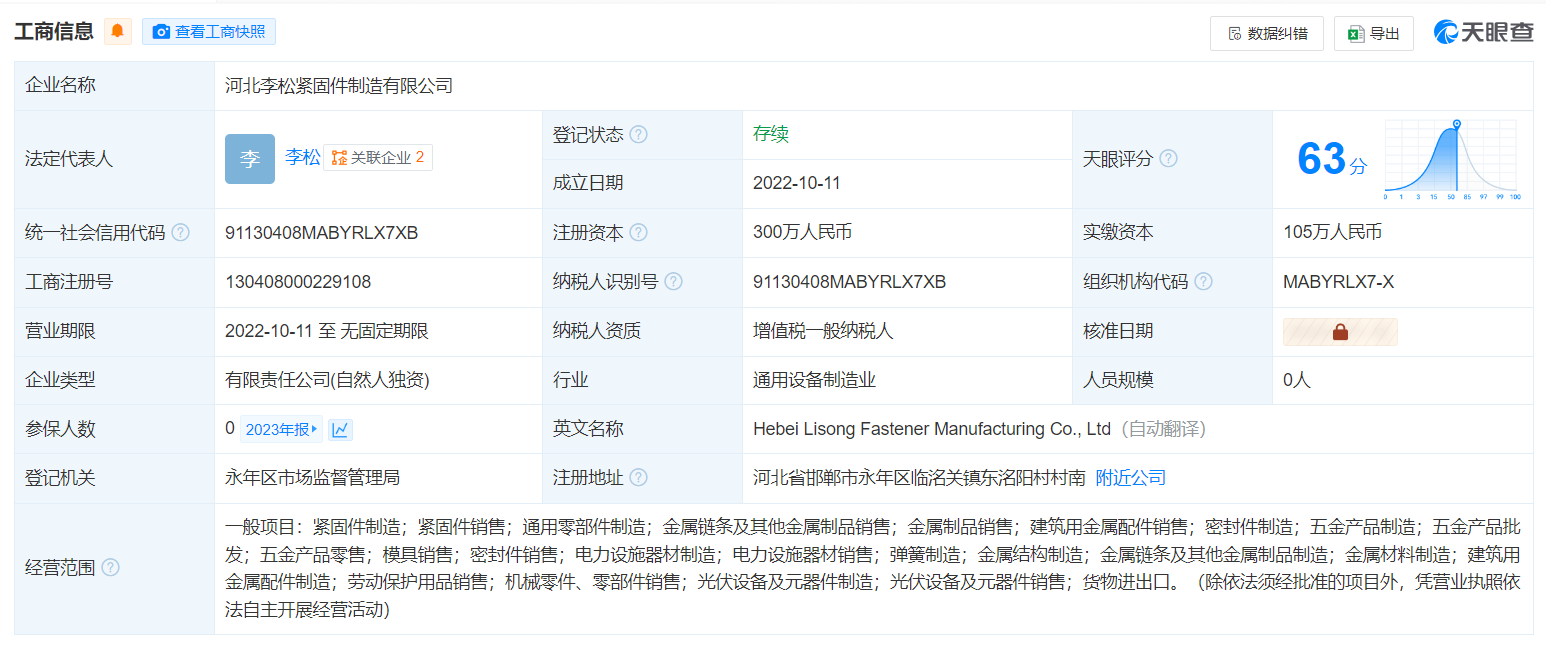The height and width of the screenshot is (654, 1546).
Task: Click the orange bell alert icon
Action: [118, 31]
